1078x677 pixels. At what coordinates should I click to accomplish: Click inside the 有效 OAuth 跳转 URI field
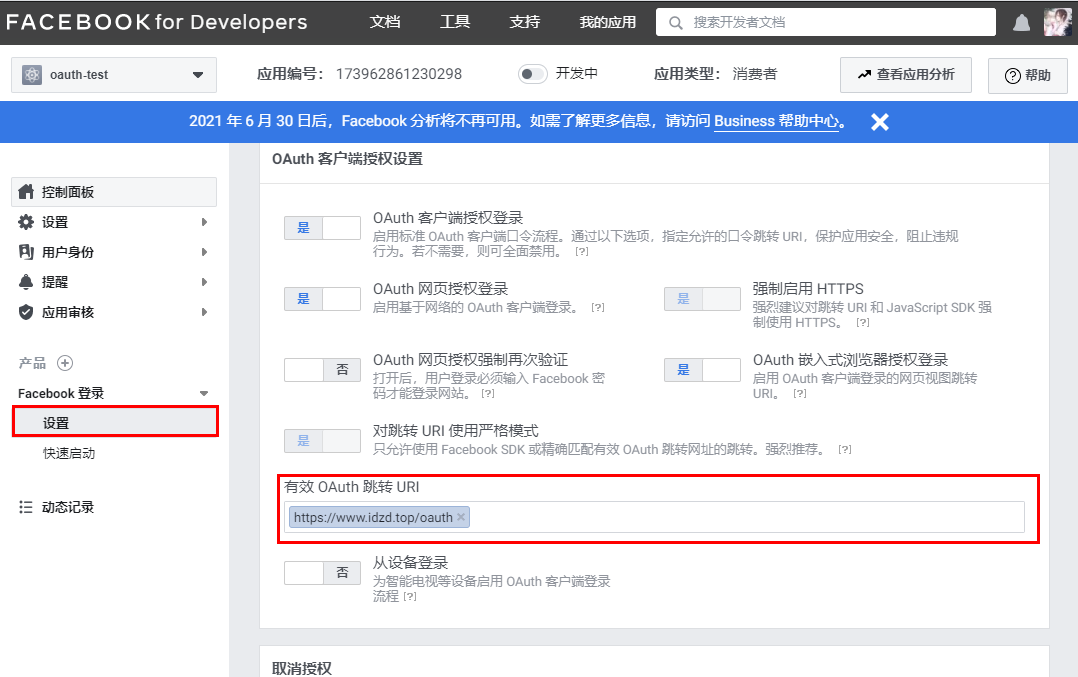click(x=654, y=517)
